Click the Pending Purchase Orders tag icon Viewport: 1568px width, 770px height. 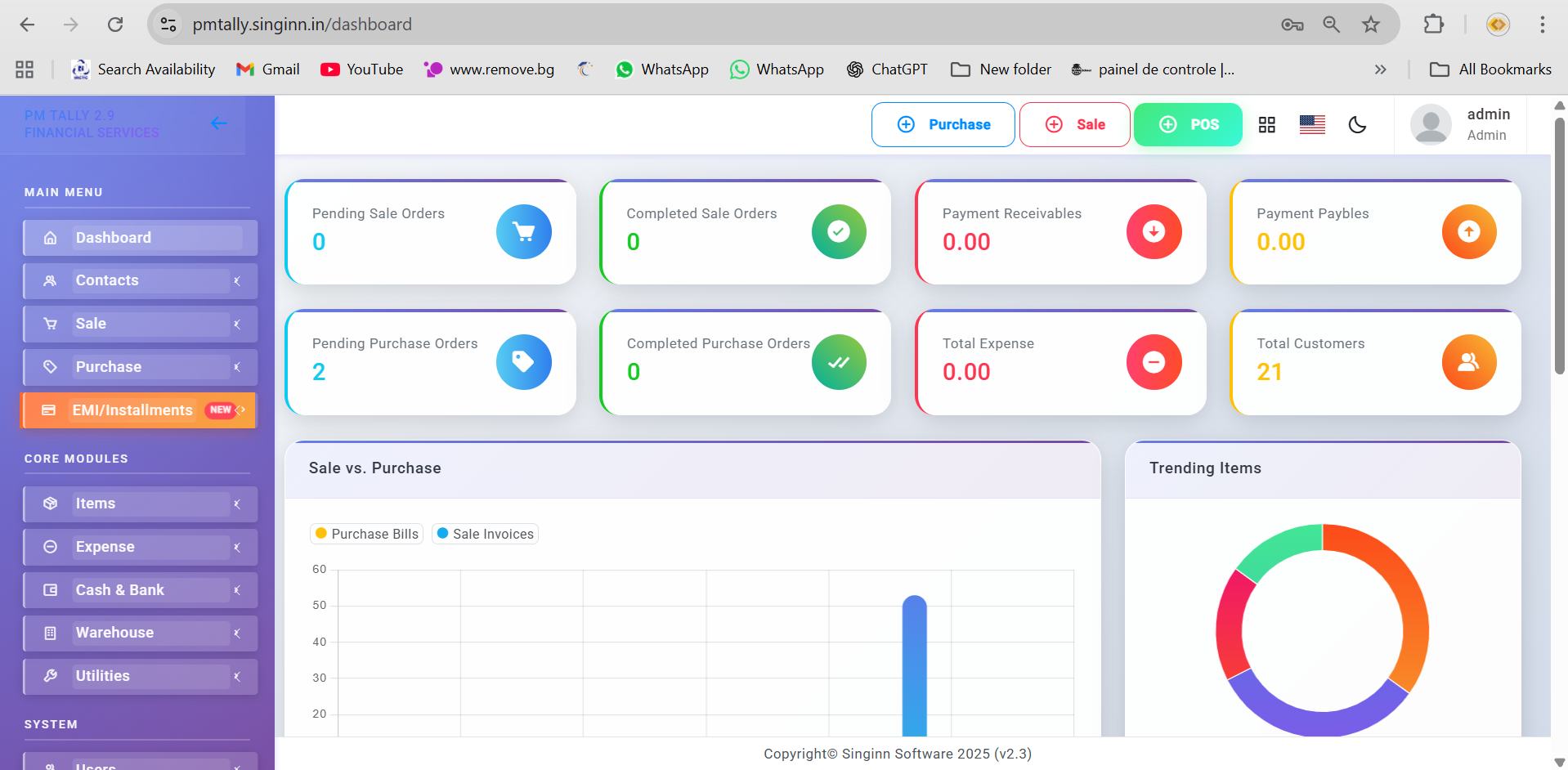(x=523, y=362)
